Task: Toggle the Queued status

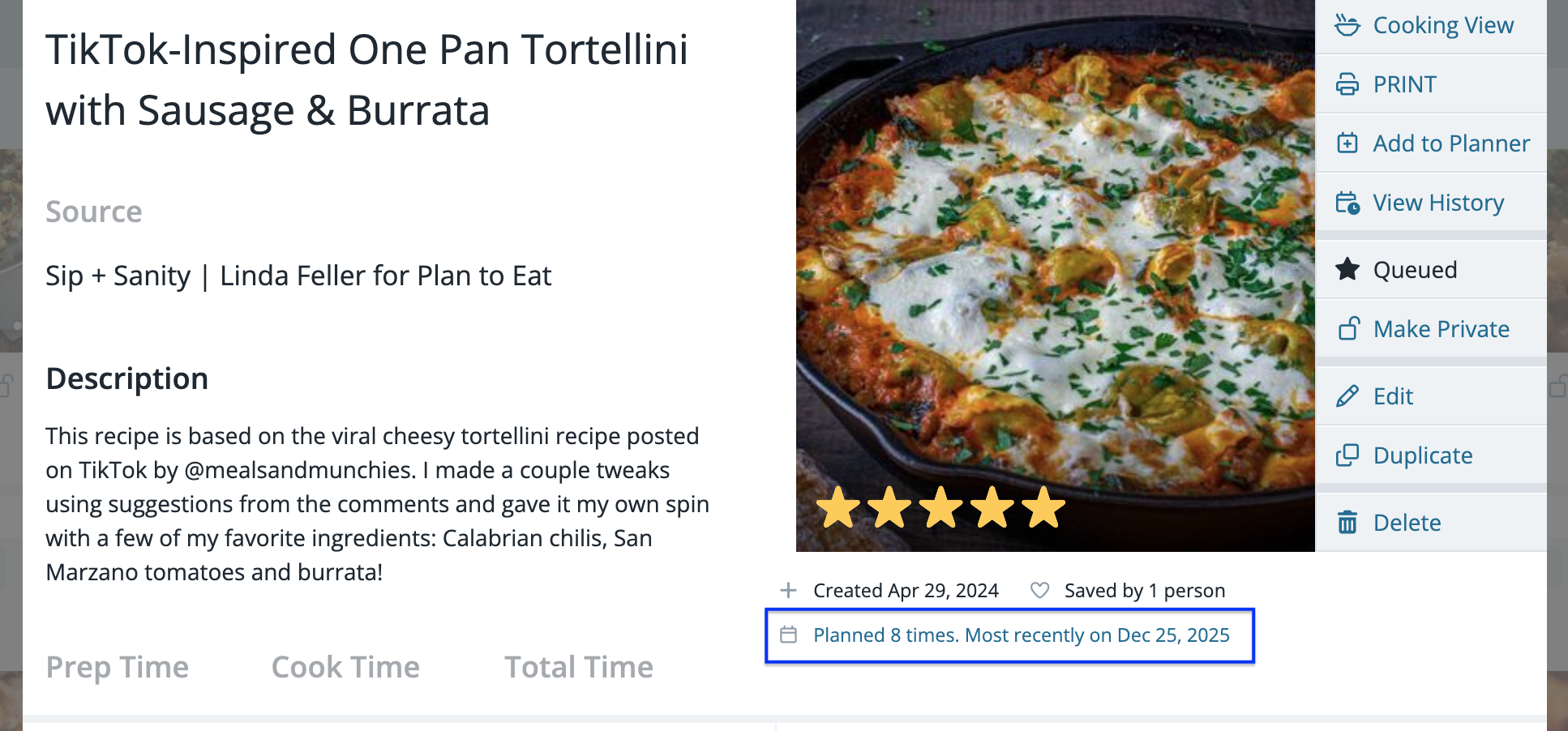Action: pyautogui.click(x=1415, y=270)
